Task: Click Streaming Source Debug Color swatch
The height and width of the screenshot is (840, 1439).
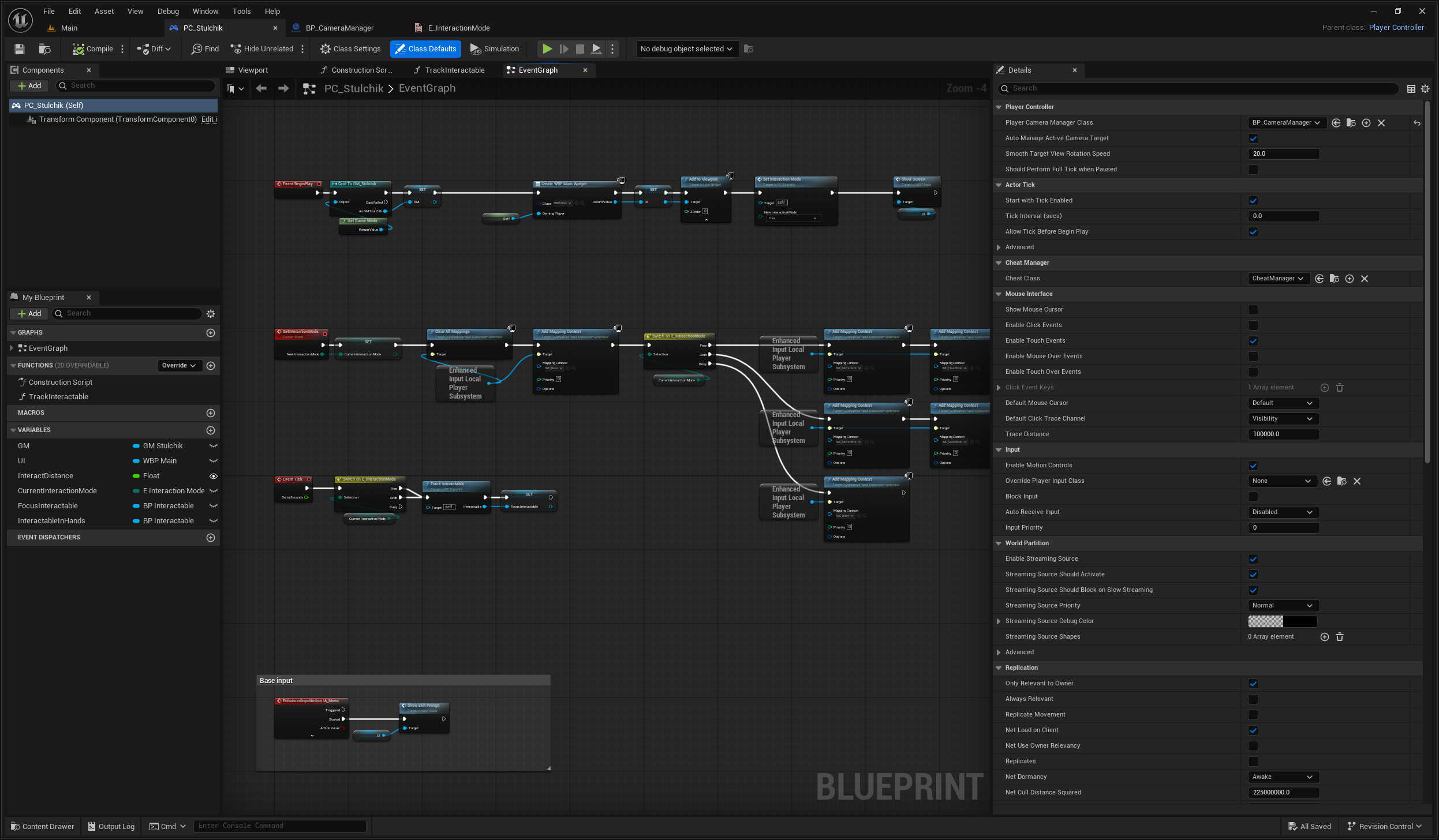Action: [1282, 621]
